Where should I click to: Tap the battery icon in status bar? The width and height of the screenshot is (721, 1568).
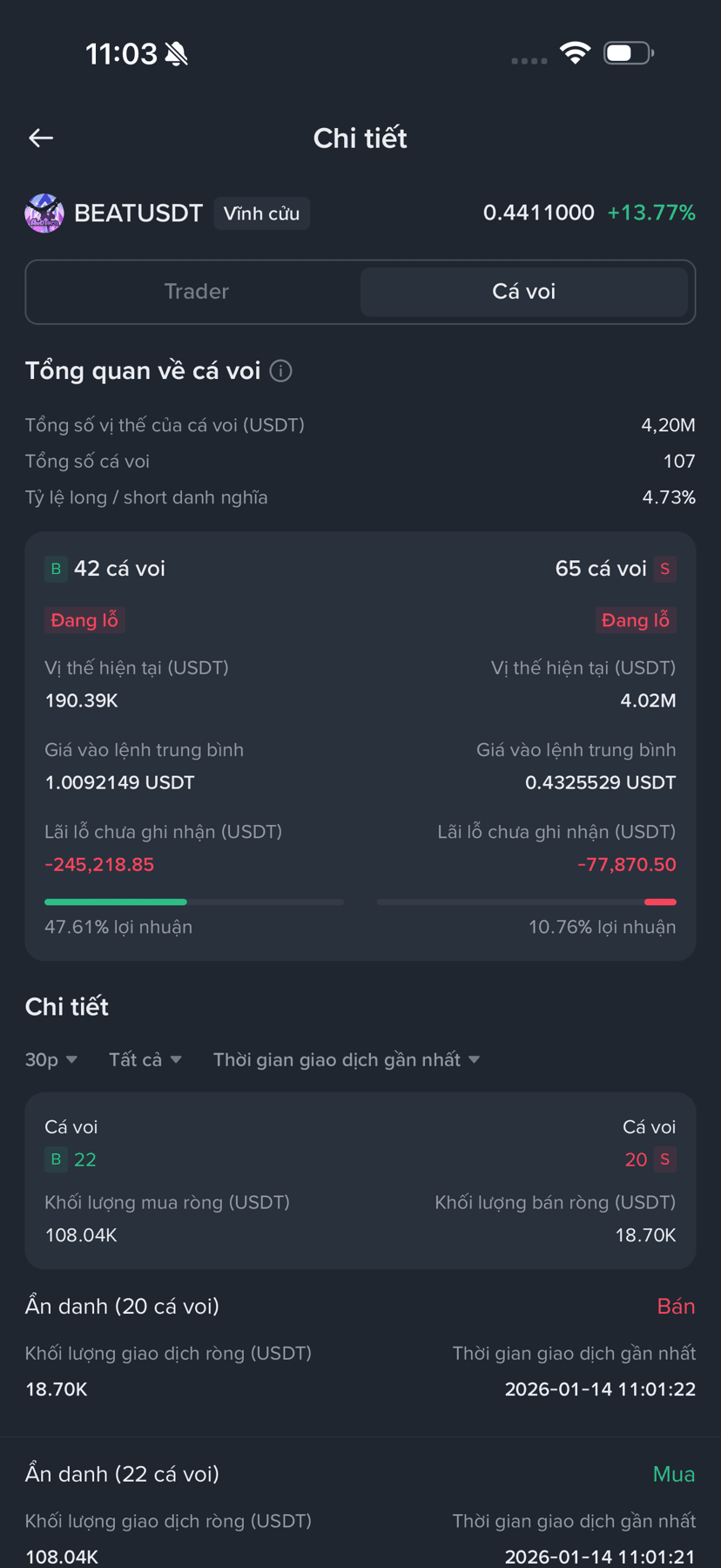pyautogui.click(x=629, y=53)
